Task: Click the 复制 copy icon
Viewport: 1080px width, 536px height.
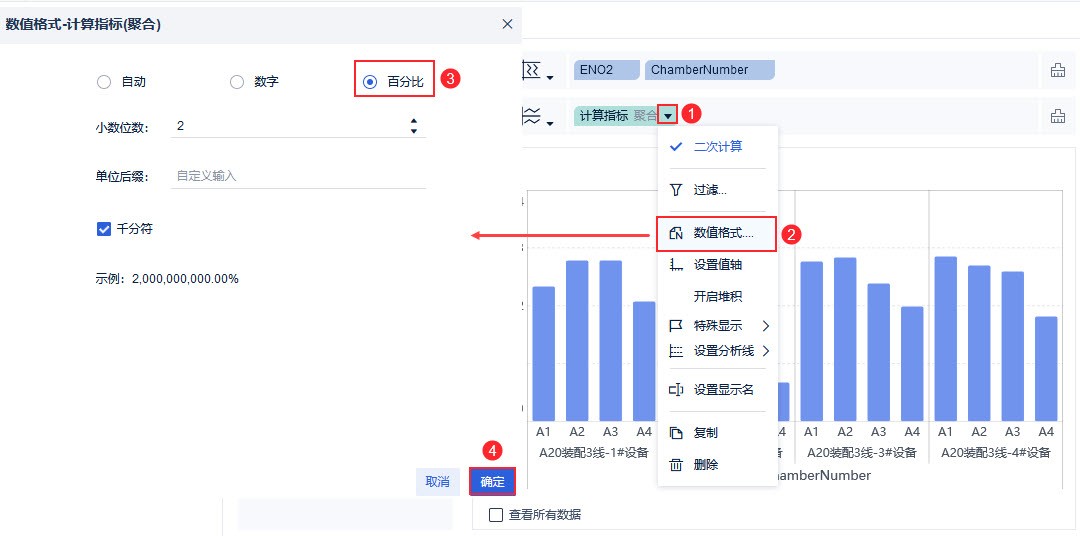Action: (x=676, y=433)
